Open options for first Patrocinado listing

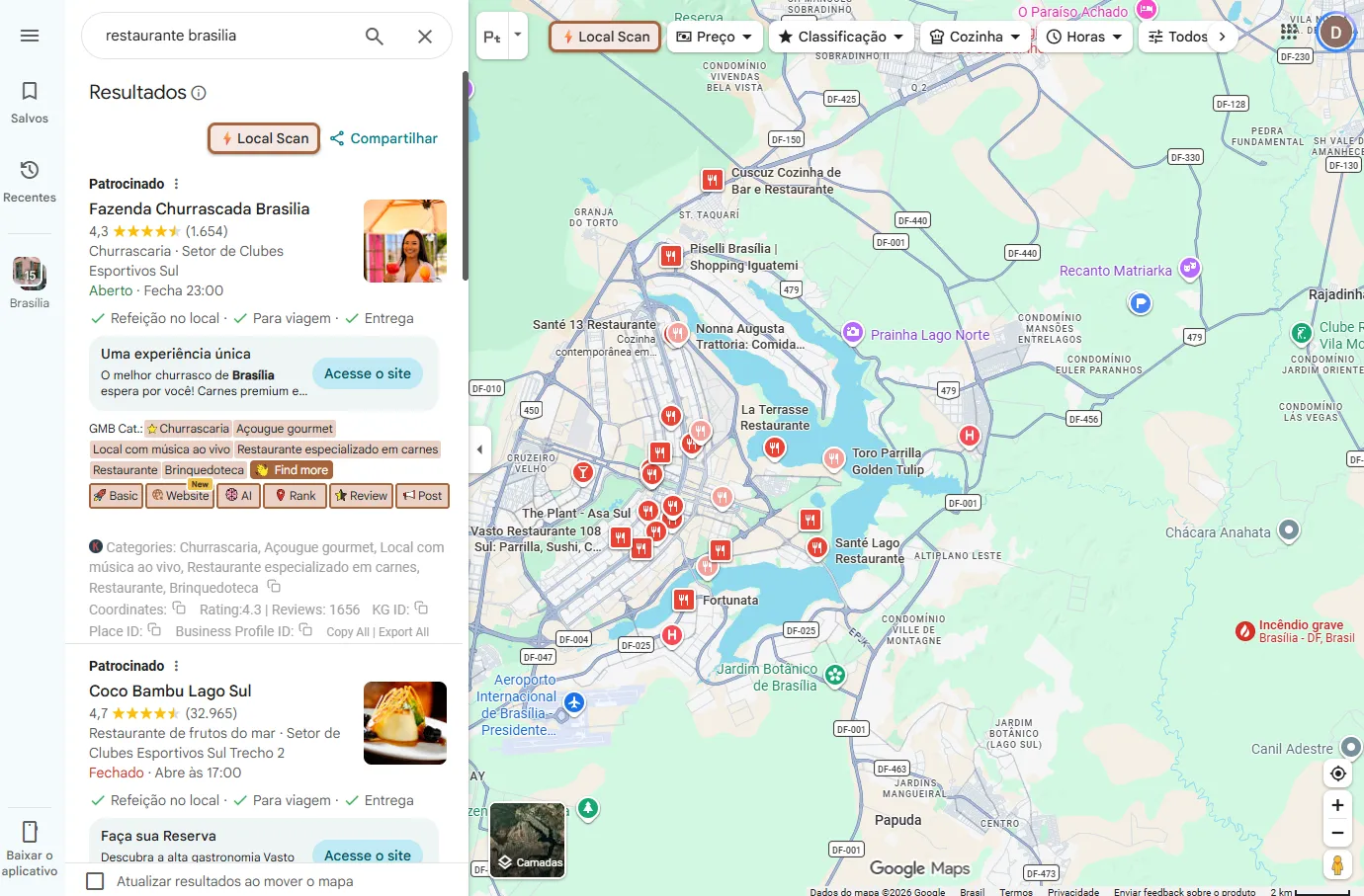pyautogui.click(x=177, y=184)
